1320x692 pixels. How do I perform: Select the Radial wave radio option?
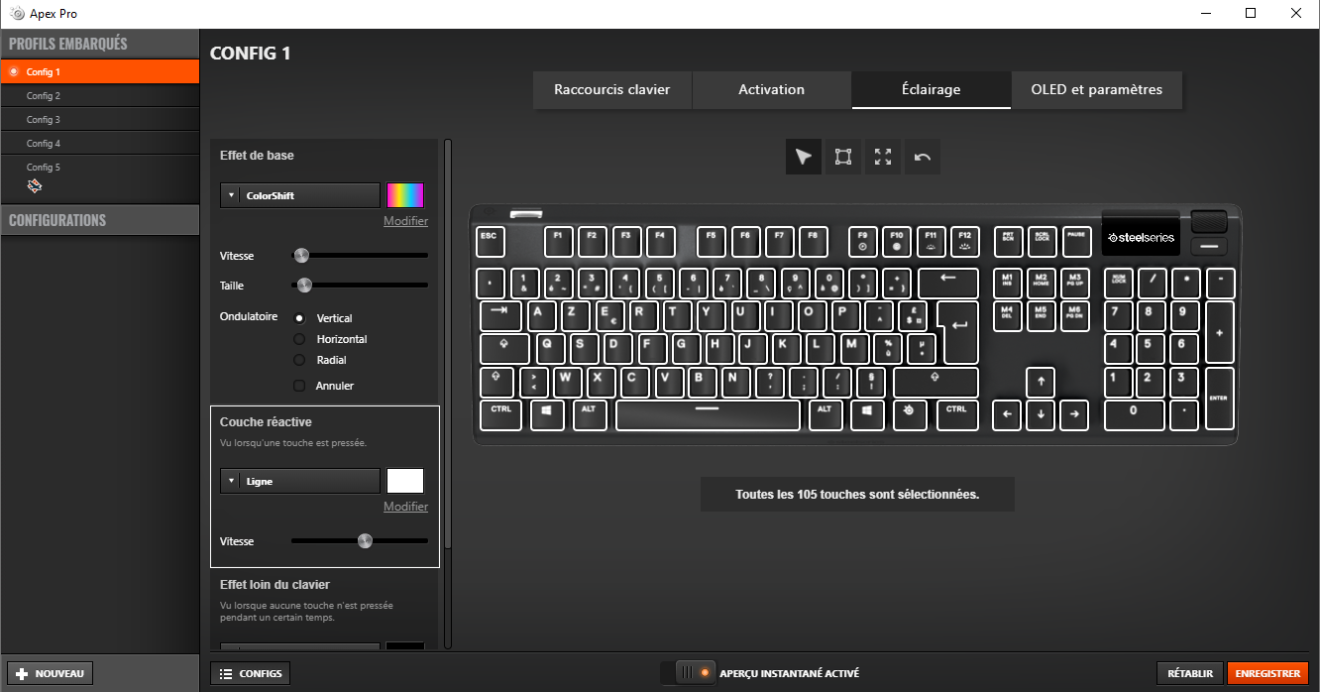coord(299,360)
